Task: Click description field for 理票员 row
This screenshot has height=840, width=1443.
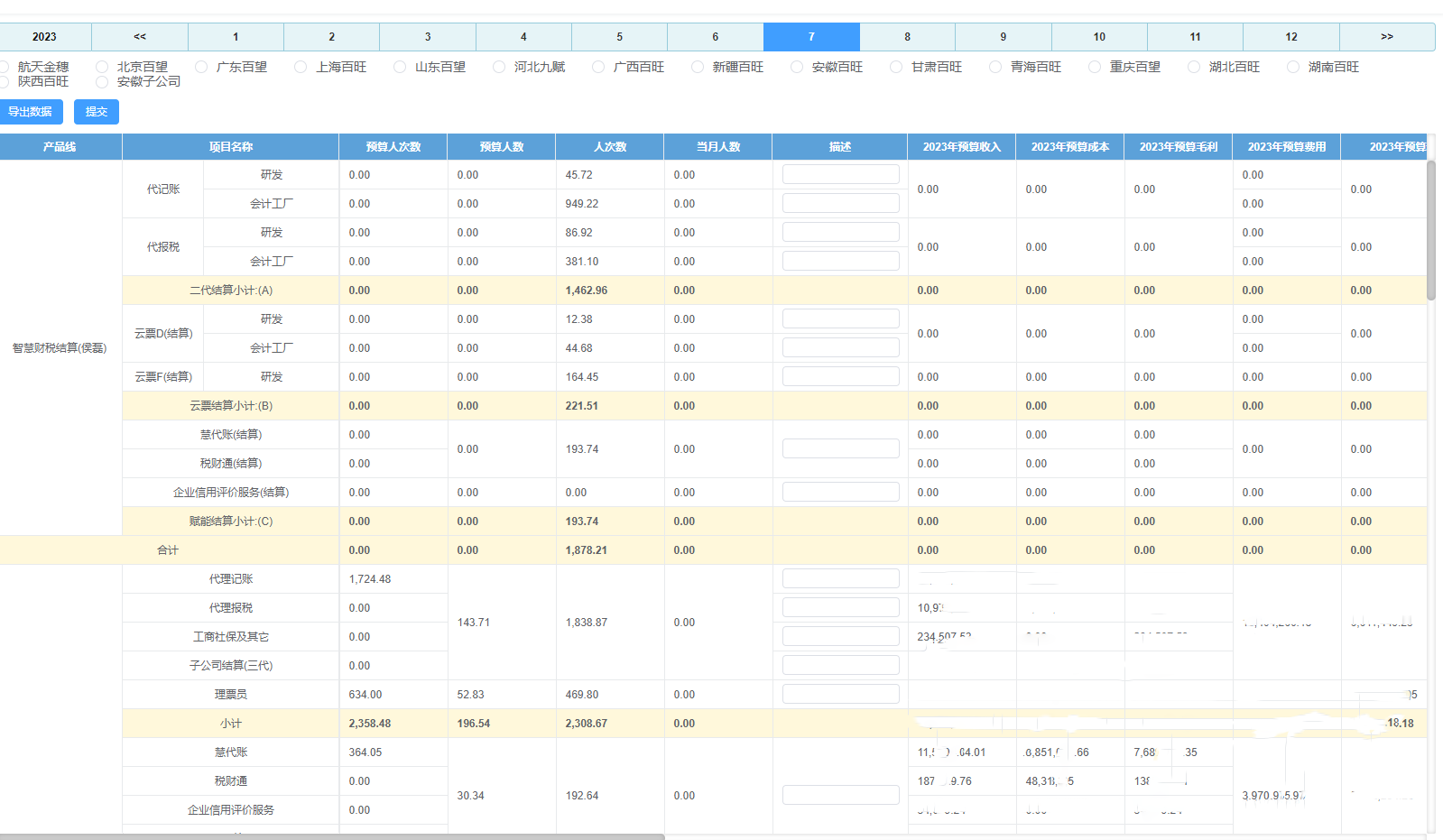Action: point(841,694)
